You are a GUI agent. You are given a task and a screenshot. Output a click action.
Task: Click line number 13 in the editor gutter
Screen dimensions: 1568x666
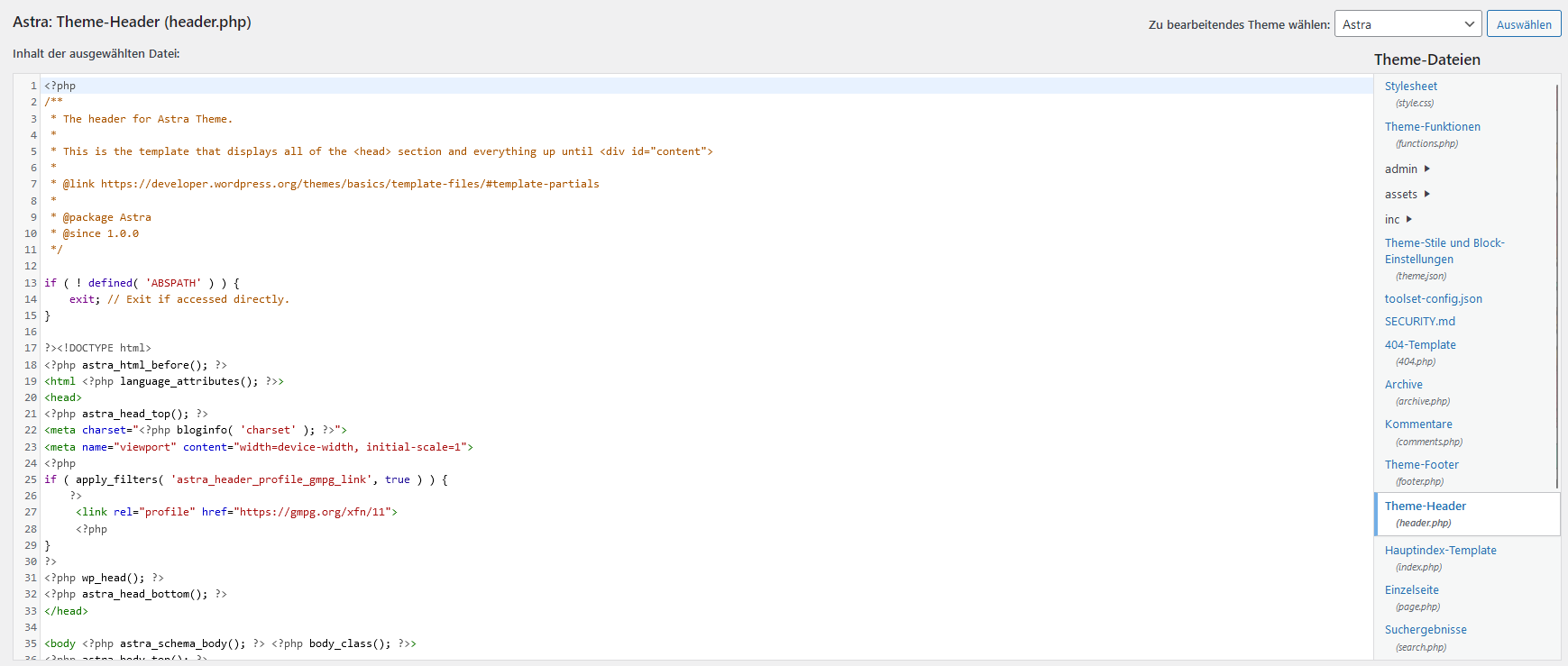tap(31, 283)
